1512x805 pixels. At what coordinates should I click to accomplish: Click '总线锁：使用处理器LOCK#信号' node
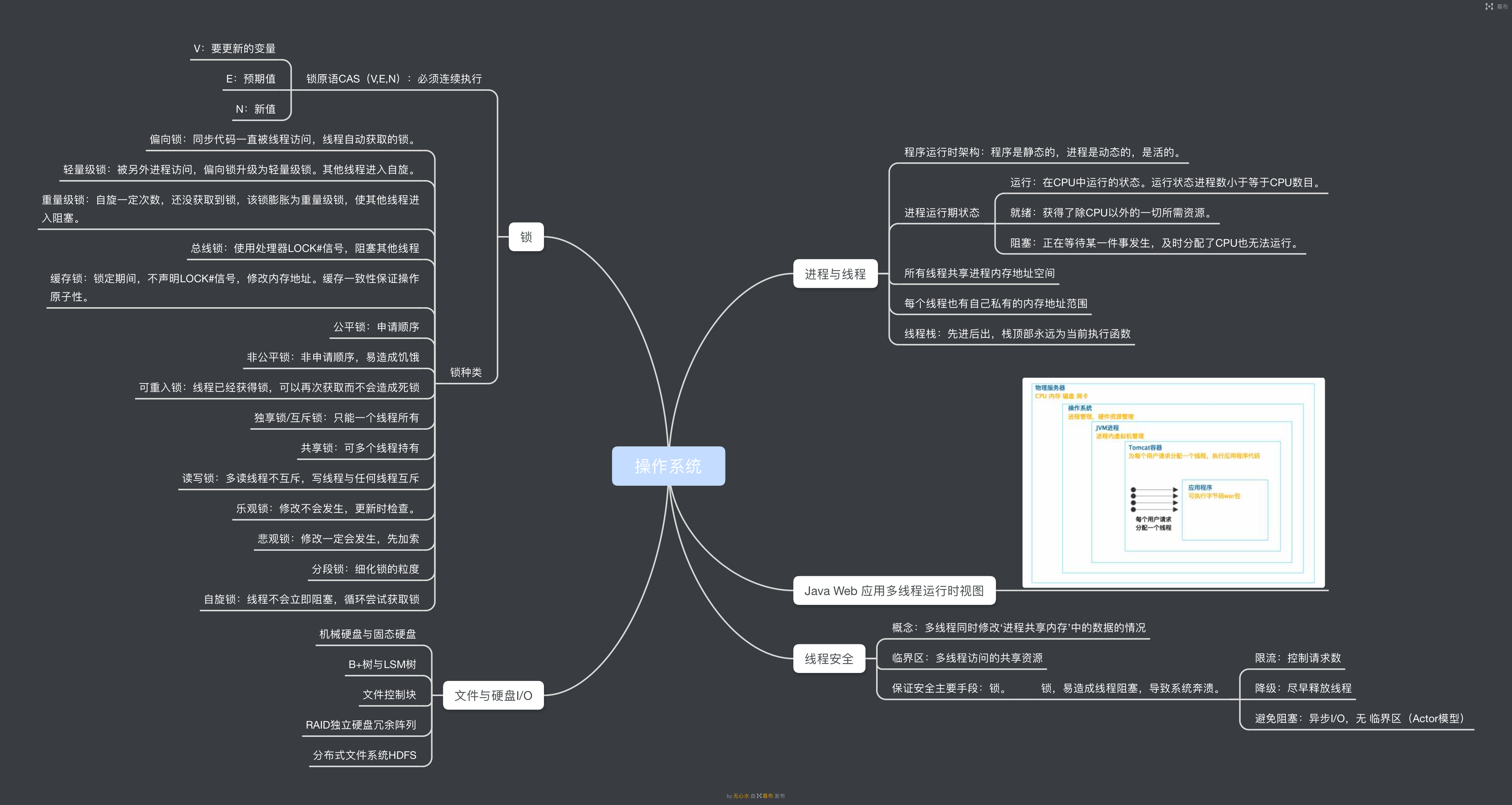[305, 249]
